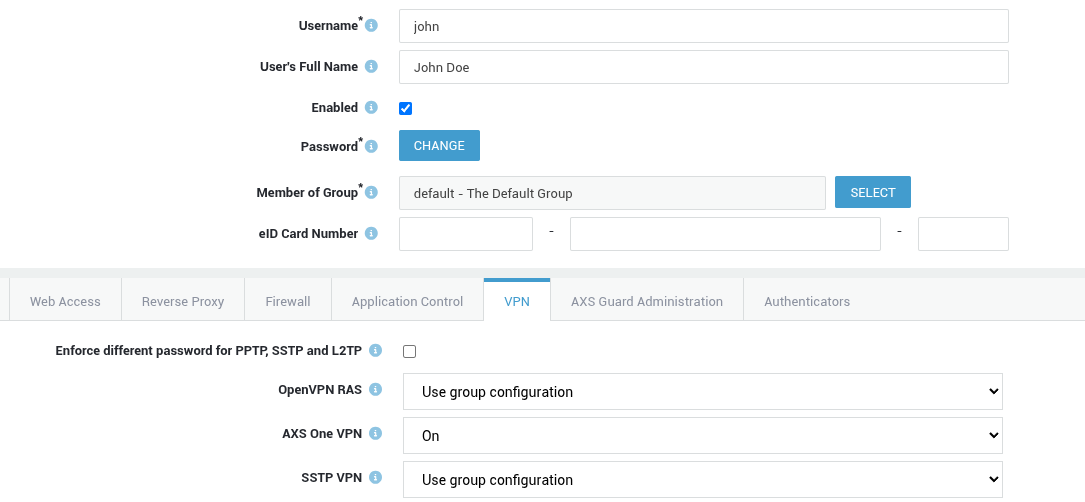
Task: Click the info icon beside User's Full Name
Action: [x=371, y=66]
